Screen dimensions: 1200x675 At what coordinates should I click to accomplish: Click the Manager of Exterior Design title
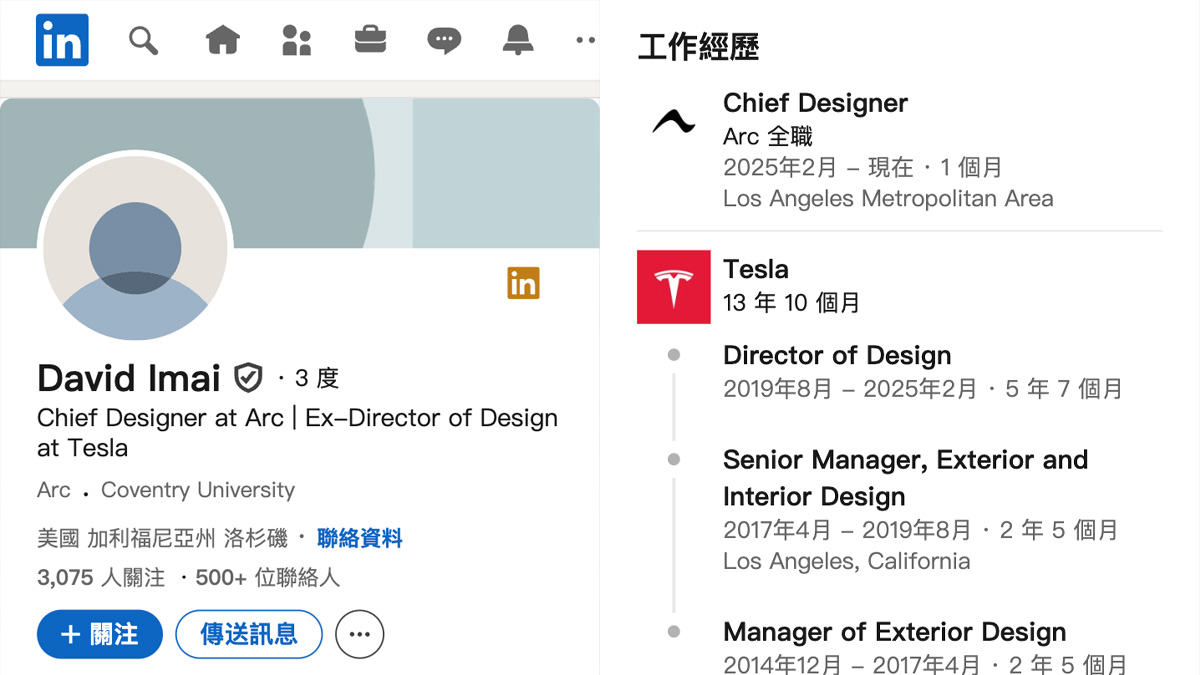[894, 632]
